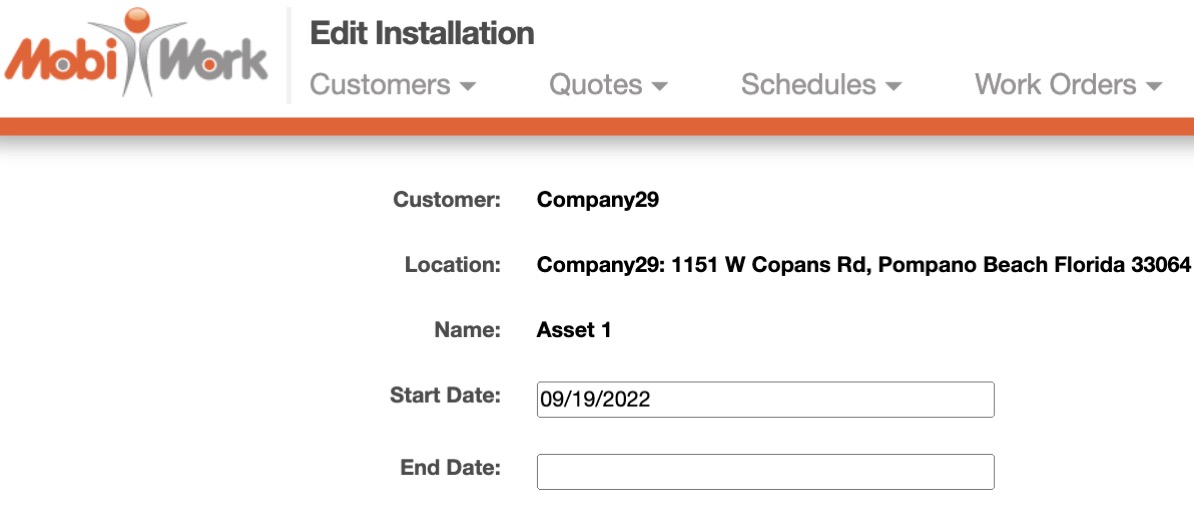This screenshot has height=514, width=1194.
Task: Click the Start Date label
Action: [x=445, y=395]
